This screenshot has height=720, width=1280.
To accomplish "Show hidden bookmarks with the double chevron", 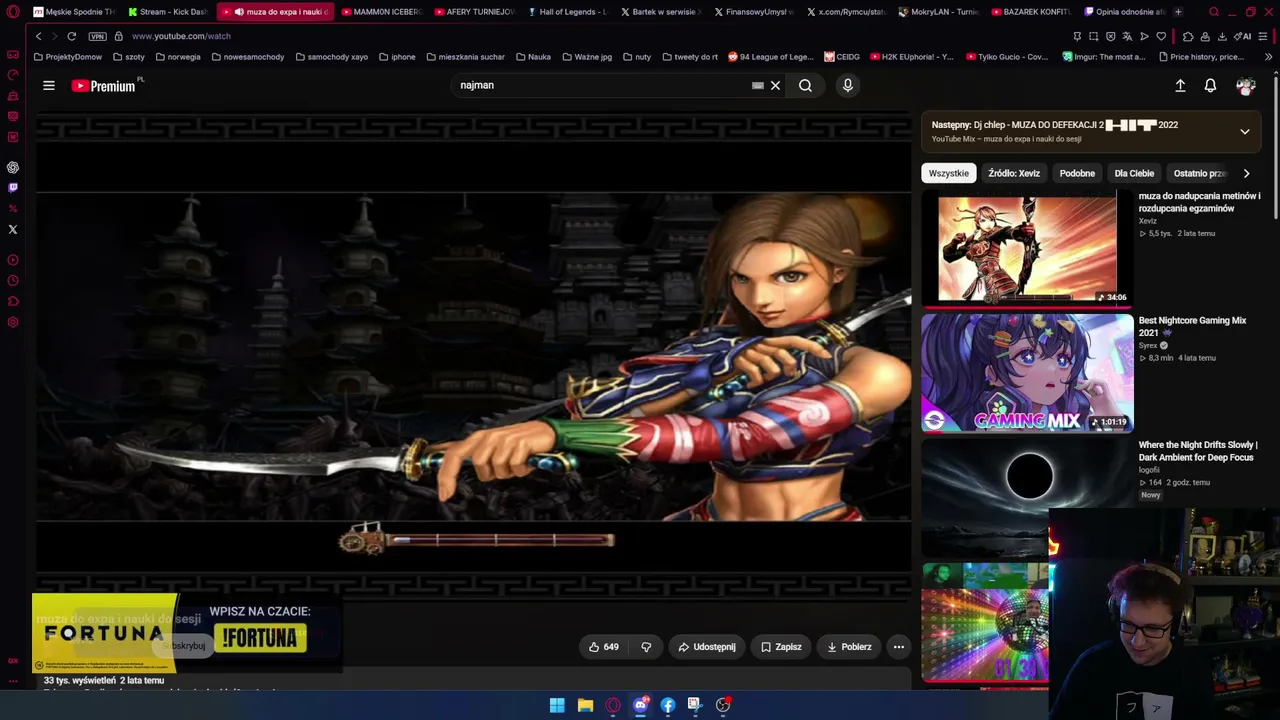I will coord(1268,57).
